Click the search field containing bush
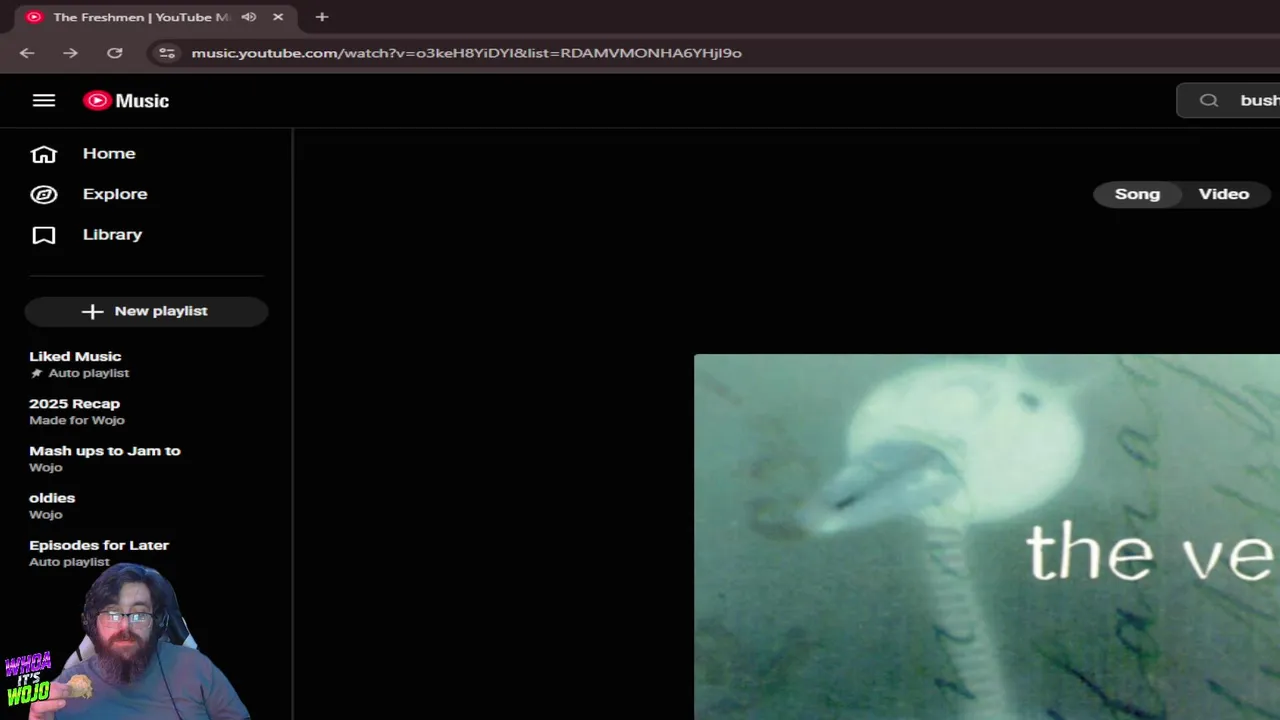Viewport: 1280px width, 720px height. point(1228,100)
